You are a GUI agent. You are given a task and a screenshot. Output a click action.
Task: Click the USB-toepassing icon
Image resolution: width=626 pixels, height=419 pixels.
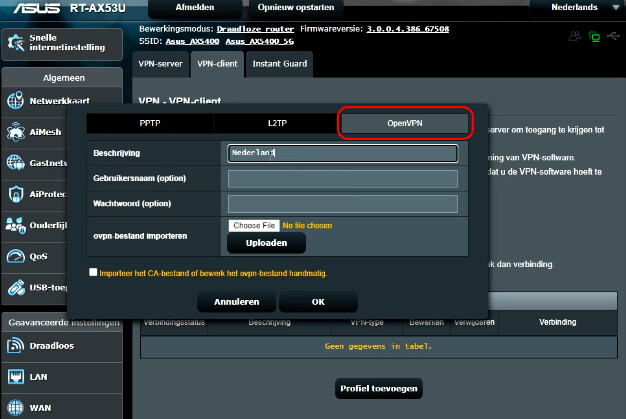pos(16,287)
